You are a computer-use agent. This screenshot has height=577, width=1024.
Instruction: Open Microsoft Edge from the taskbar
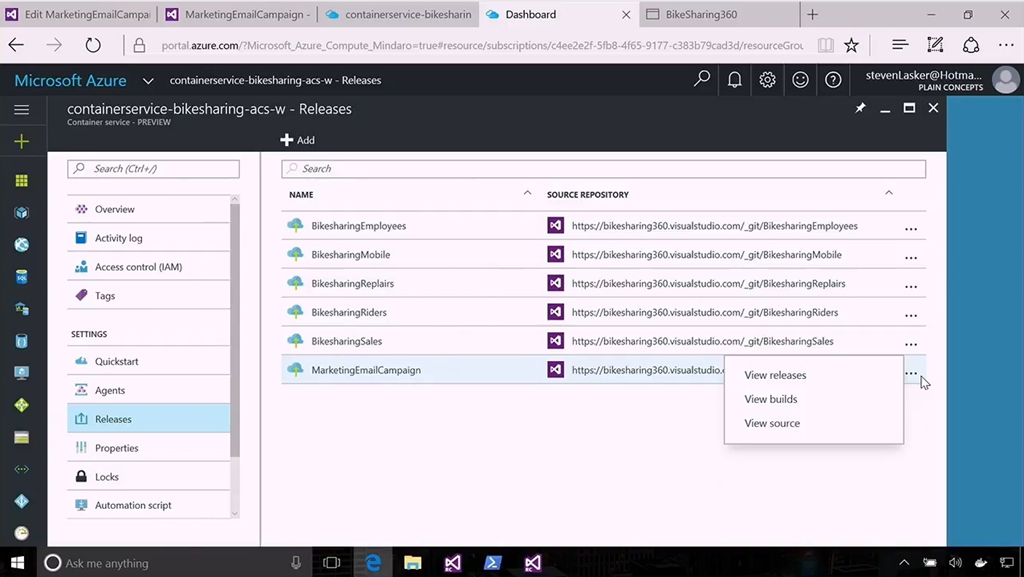pyautogui.click(x=373, y=563)
